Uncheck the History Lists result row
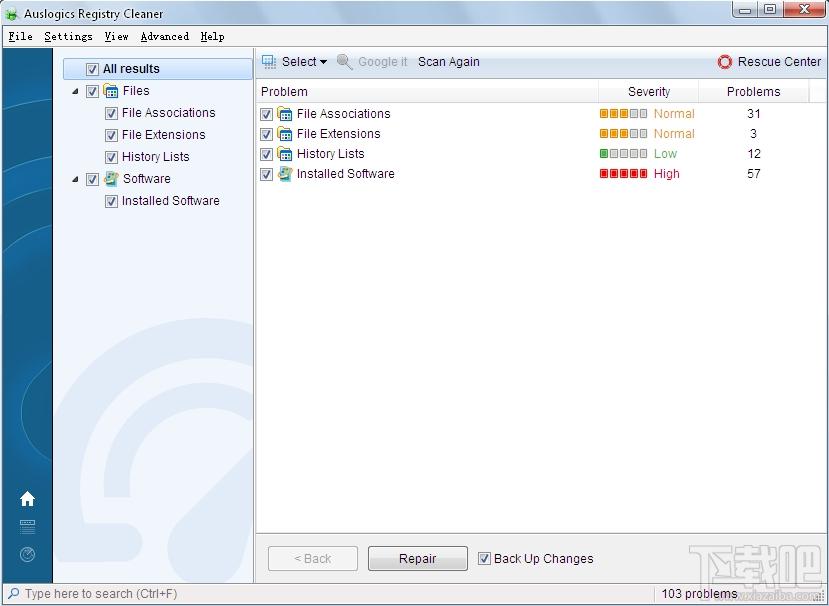829x606 pixels. [x=266, y=153]
